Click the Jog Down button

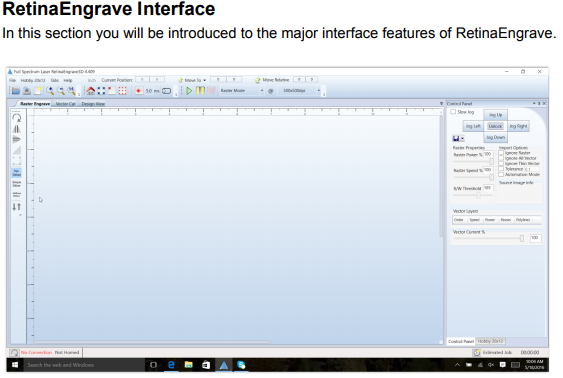tap(495, 137)
